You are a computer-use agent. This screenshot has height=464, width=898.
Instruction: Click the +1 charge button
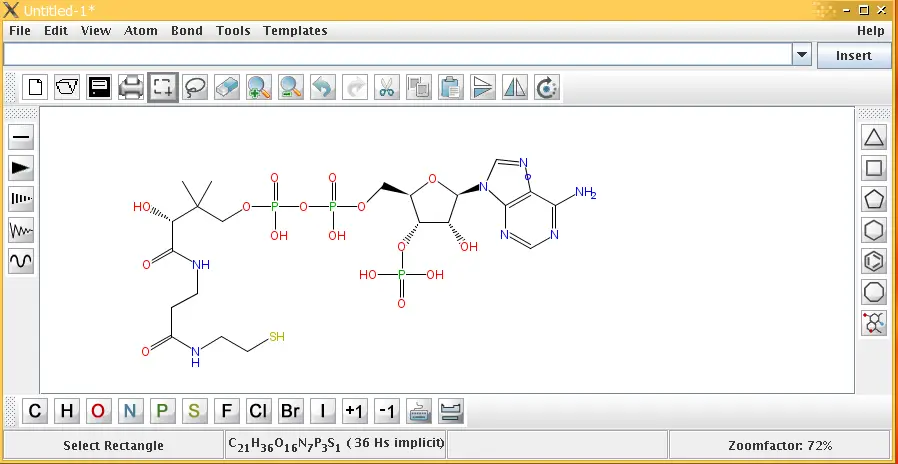coord(354,411)
